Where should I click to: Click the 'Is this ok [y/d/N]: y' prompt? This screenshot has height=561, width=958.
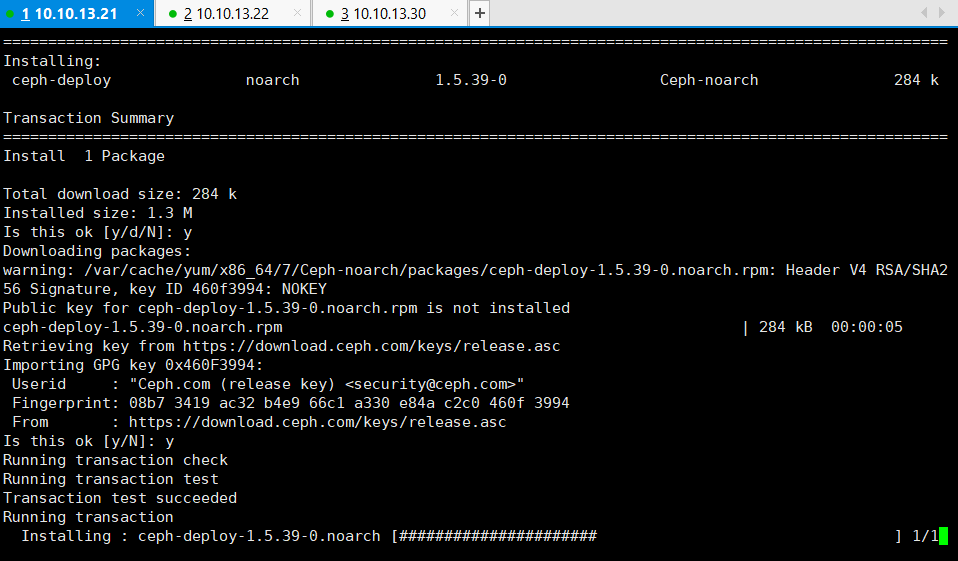click(x=98, y=232)
